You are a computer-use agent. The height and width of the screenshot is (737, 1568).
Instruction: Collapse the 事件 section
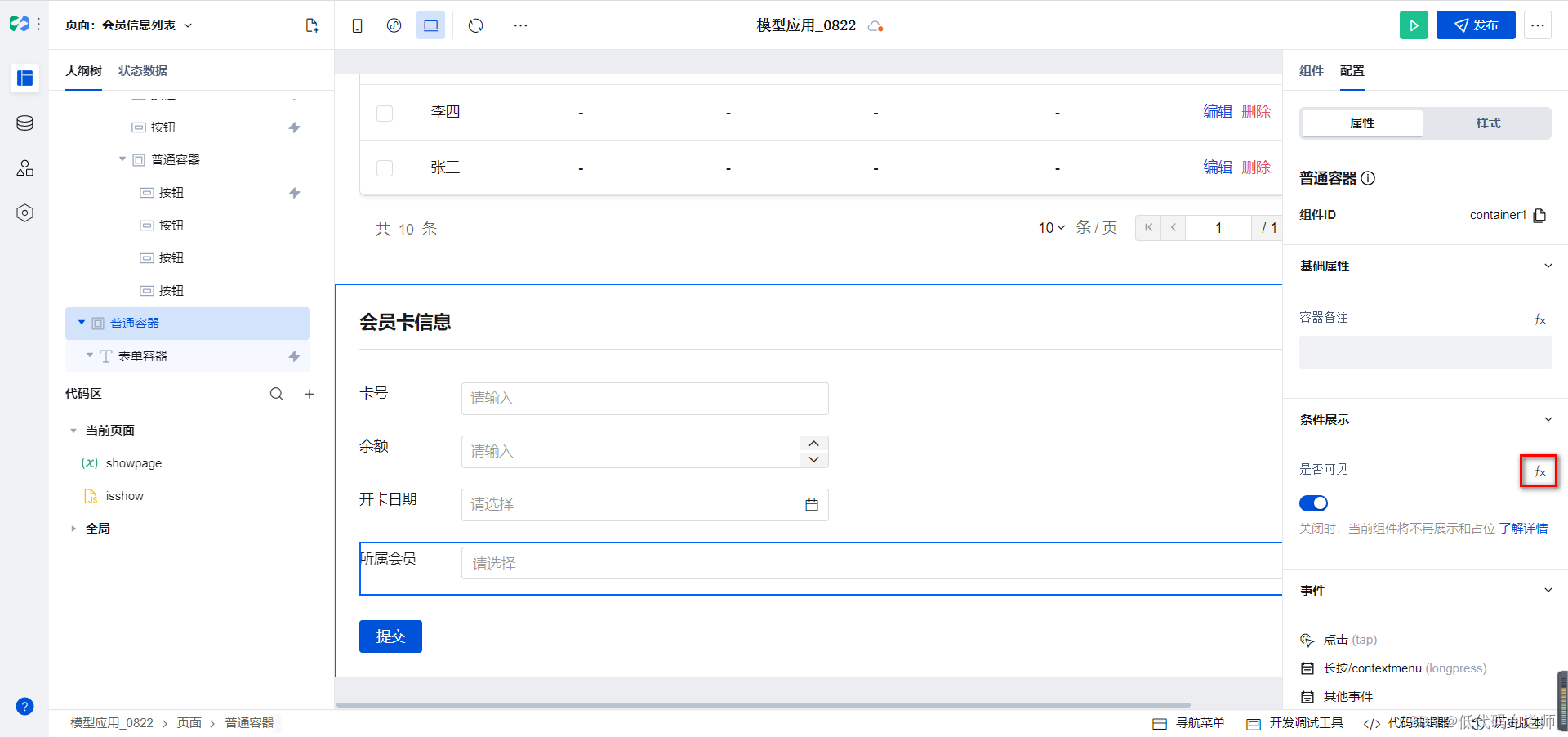click(1548, 590)
